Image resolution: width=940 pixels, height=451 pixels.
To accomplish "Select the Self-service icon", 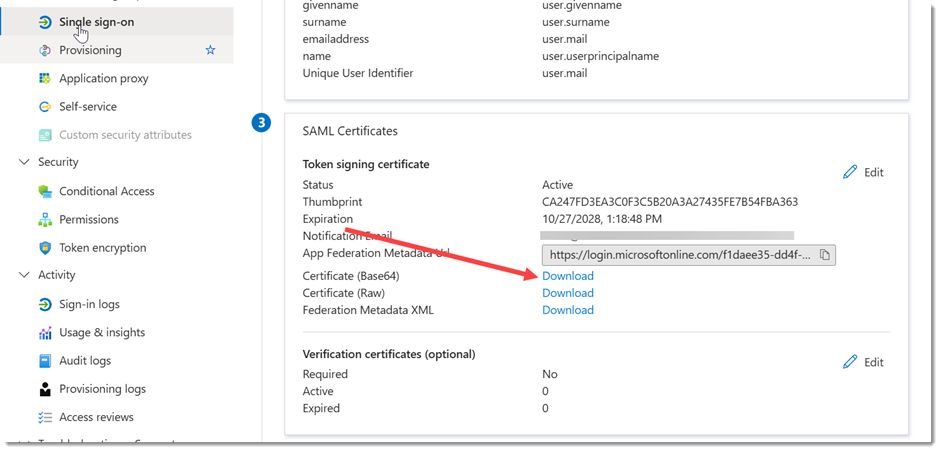I will [45, 107].
